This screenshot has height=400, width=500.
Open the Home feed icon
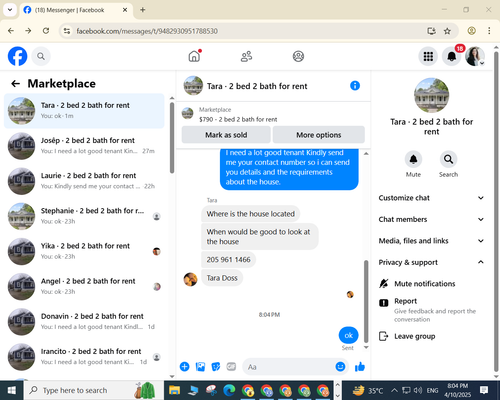(x=194, y=56)
